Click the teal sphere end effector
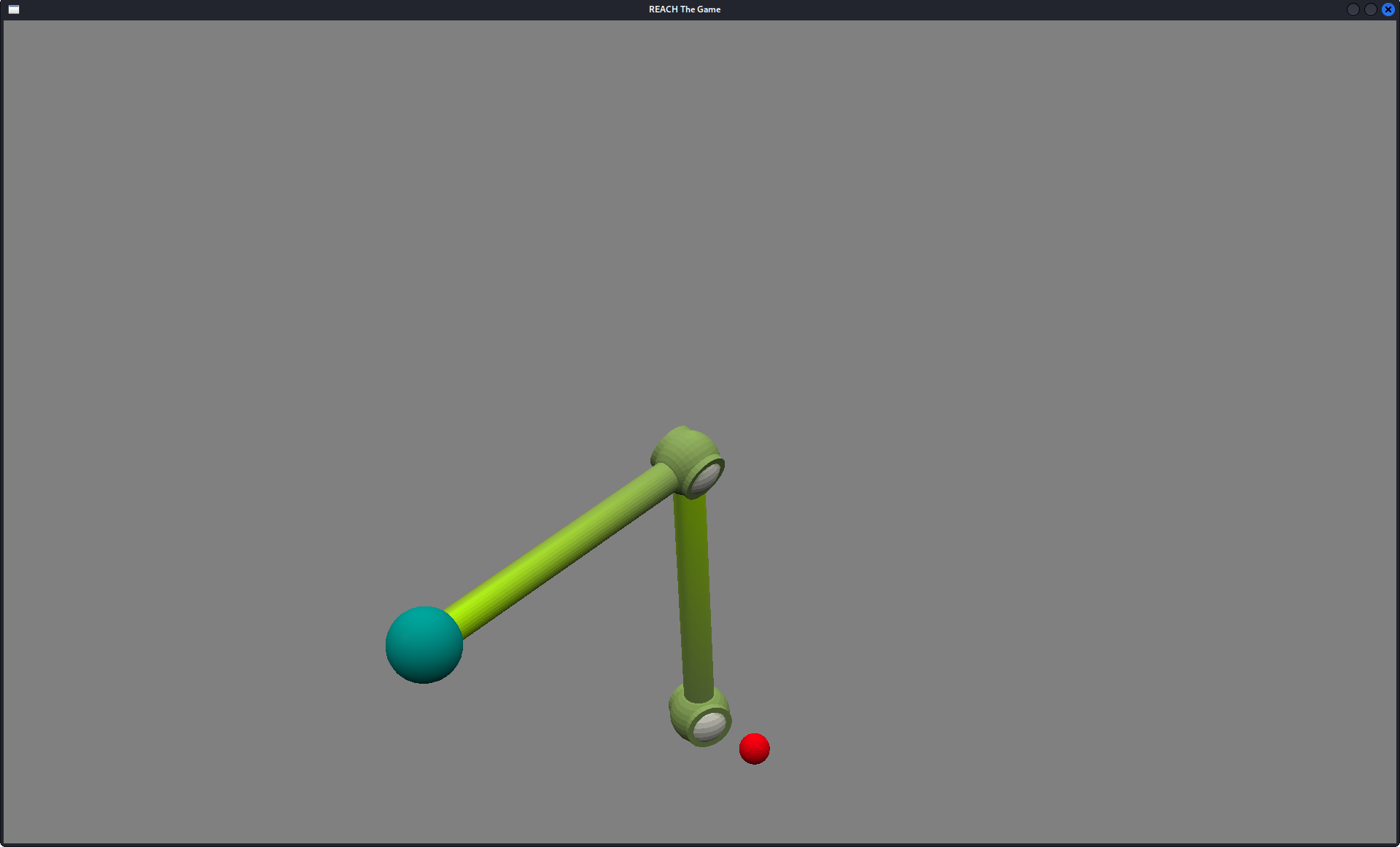1400x847 pixels. [424, 645]
